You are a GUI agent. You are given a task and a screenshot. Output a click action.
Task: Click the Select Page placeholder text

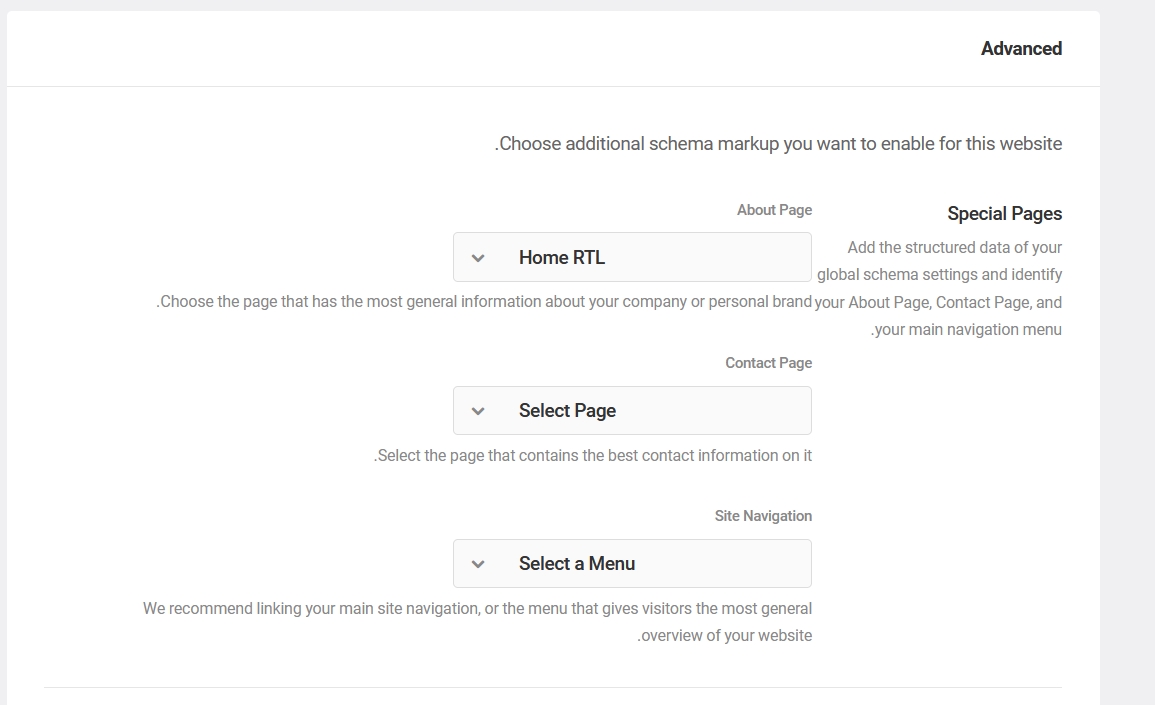pyautogui.click(x=567, y=411)
